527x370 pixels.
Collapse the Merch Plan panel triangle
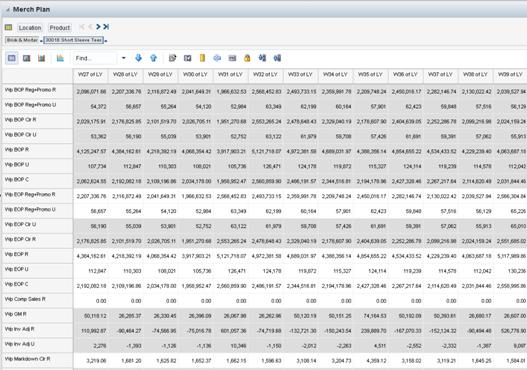click(7, 10)
